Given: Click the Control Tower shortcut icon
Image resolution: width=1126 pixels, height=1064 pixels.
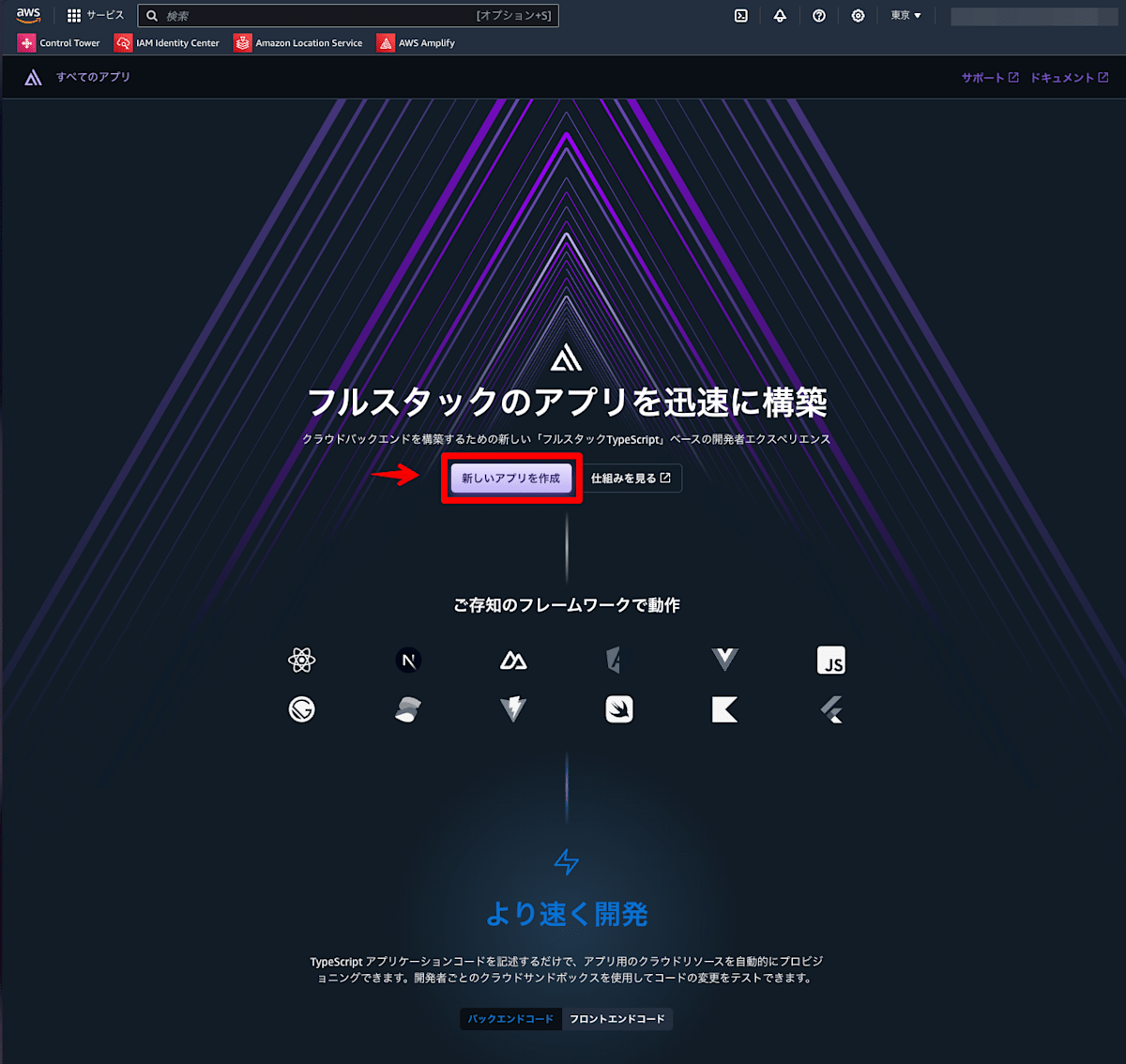Looking at the screenshot, I should [x=26, y=43].
